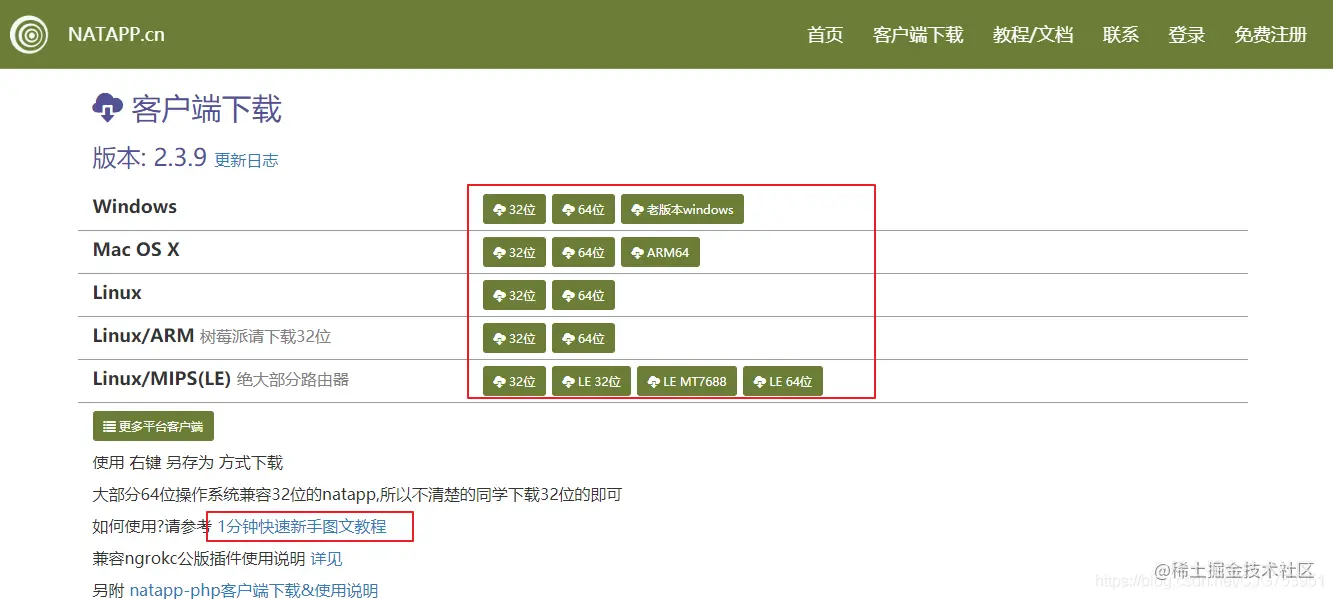1333x599 pixels.
Task: Click the 使用 右键 另存为 方式下载 text
Action: pyautogui.click(x=188, y=462)
